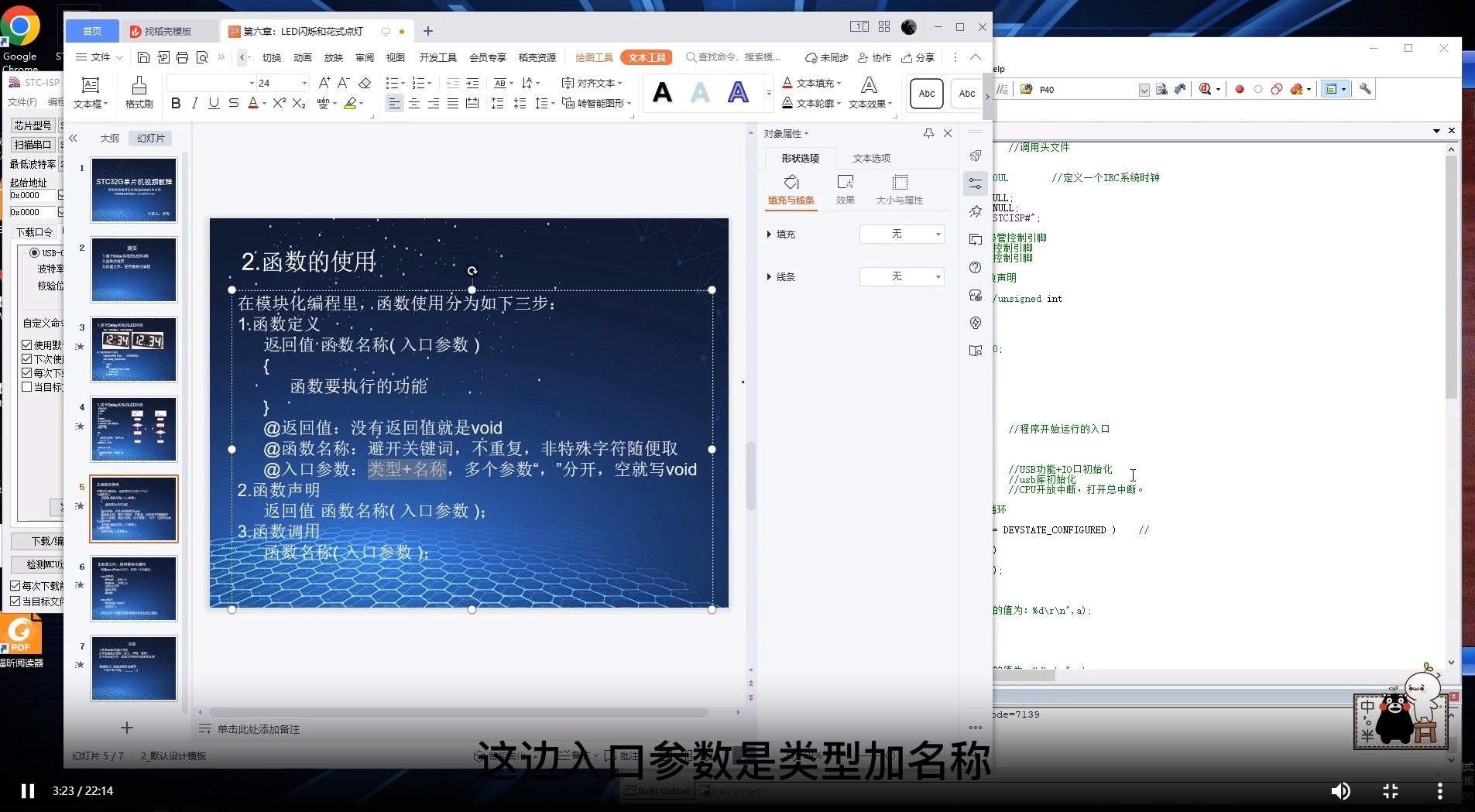The height and width of the screenshot is (812, 1475).
Task: Toggle the 每次下 checkbox under 自定义命令 in STC-ISP
Action: click(x=27, y=372)
